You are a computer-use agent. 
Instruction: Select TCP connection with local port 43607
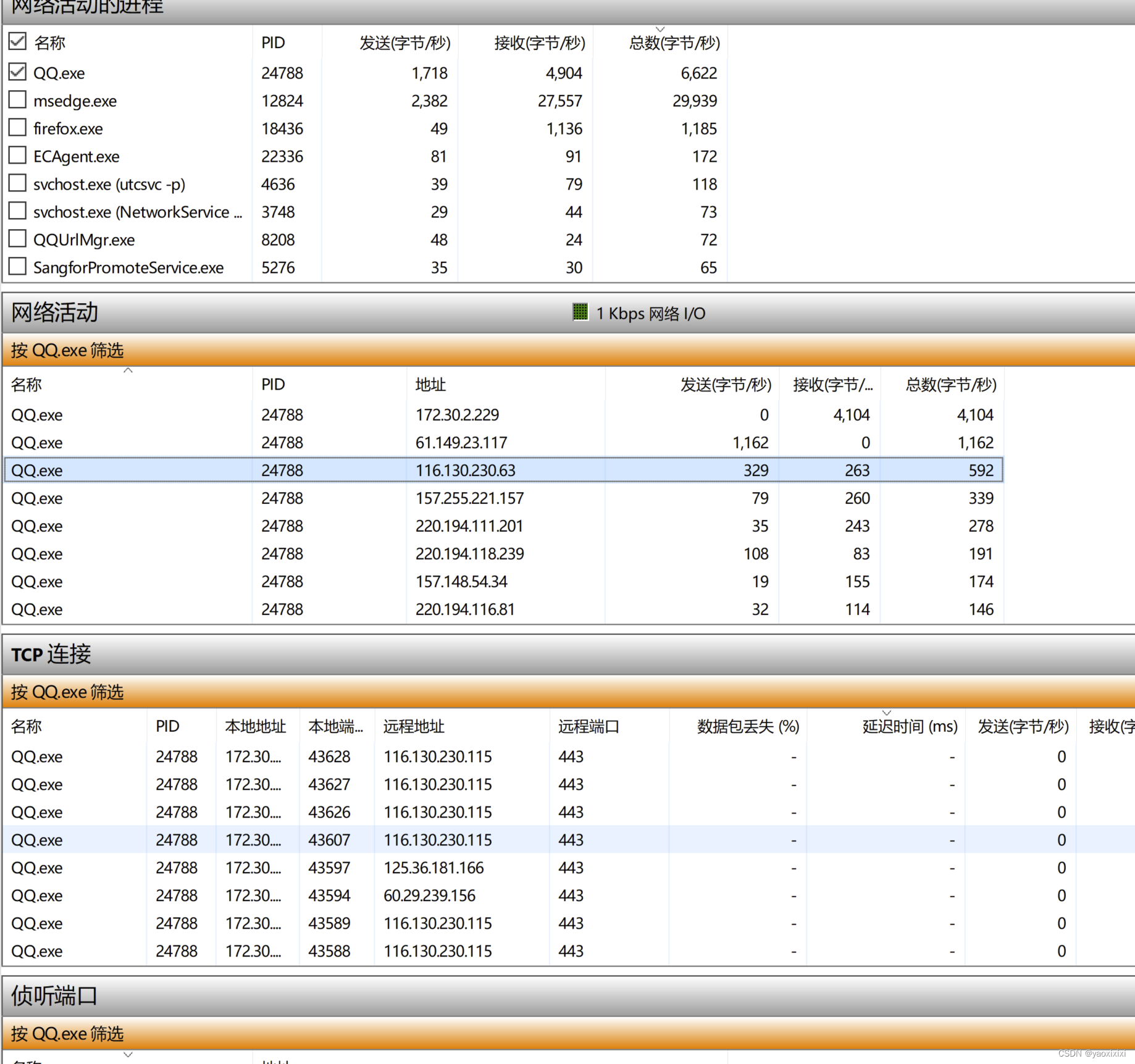pos(568,840)
